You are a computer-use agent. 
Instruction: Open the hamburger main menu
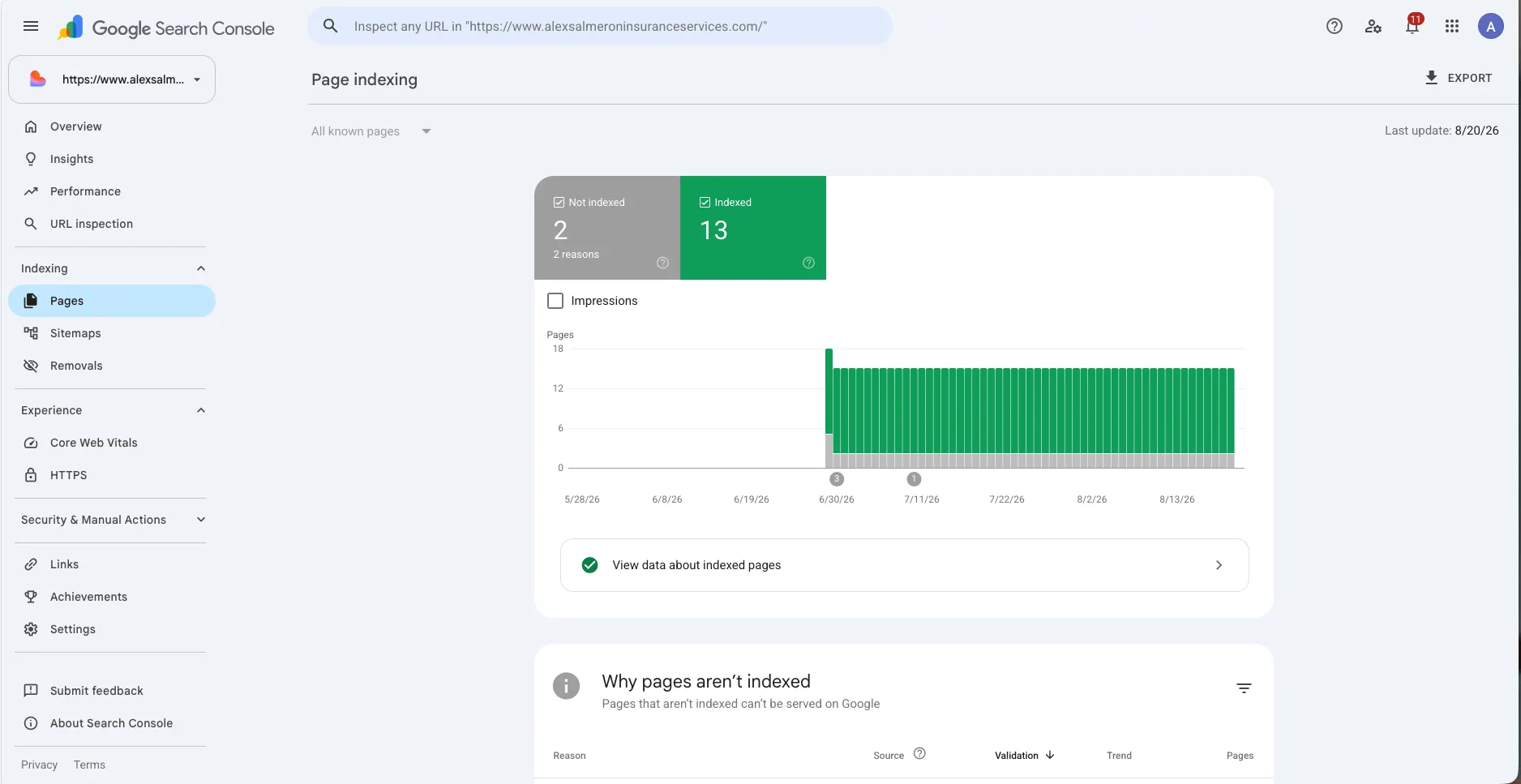pos(31,26)
